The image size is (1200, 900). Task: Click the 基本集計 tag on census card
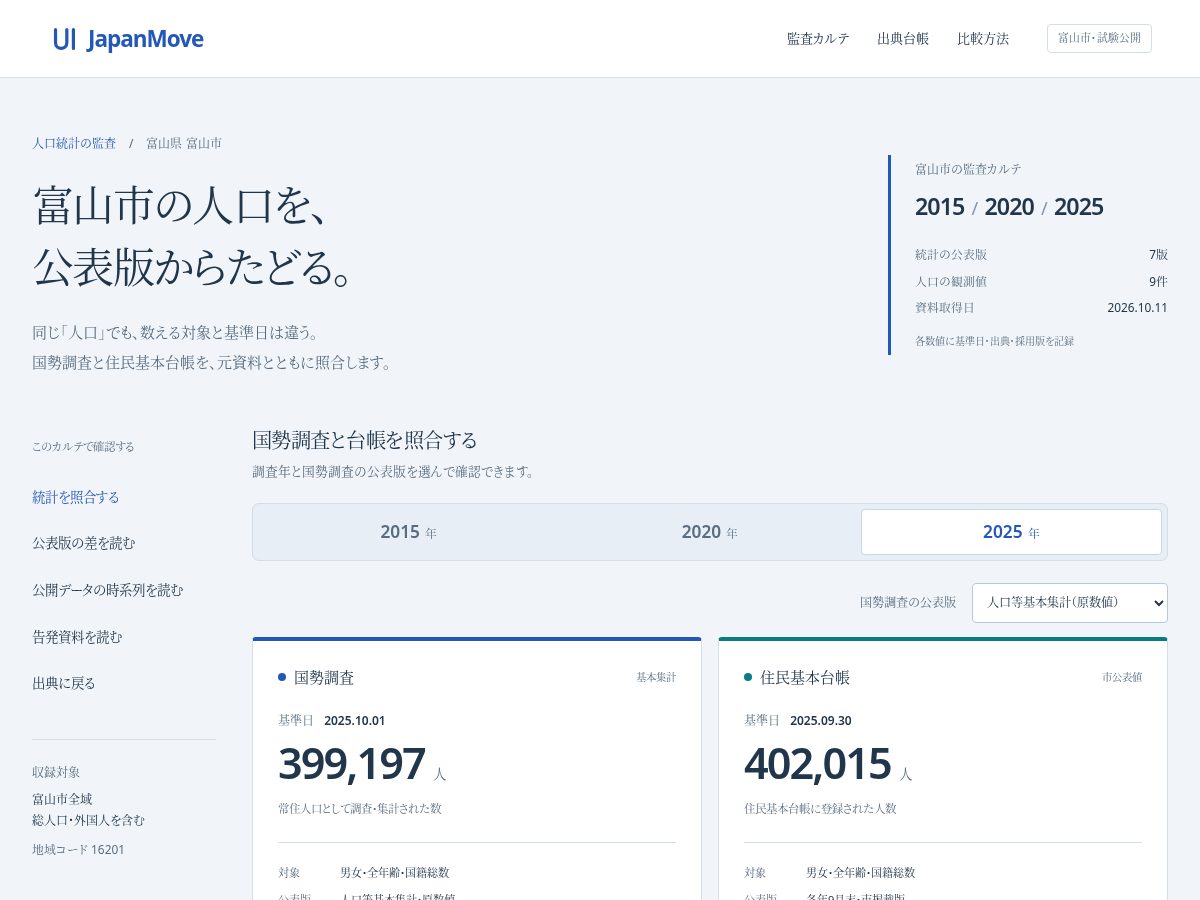coord(656,677)
